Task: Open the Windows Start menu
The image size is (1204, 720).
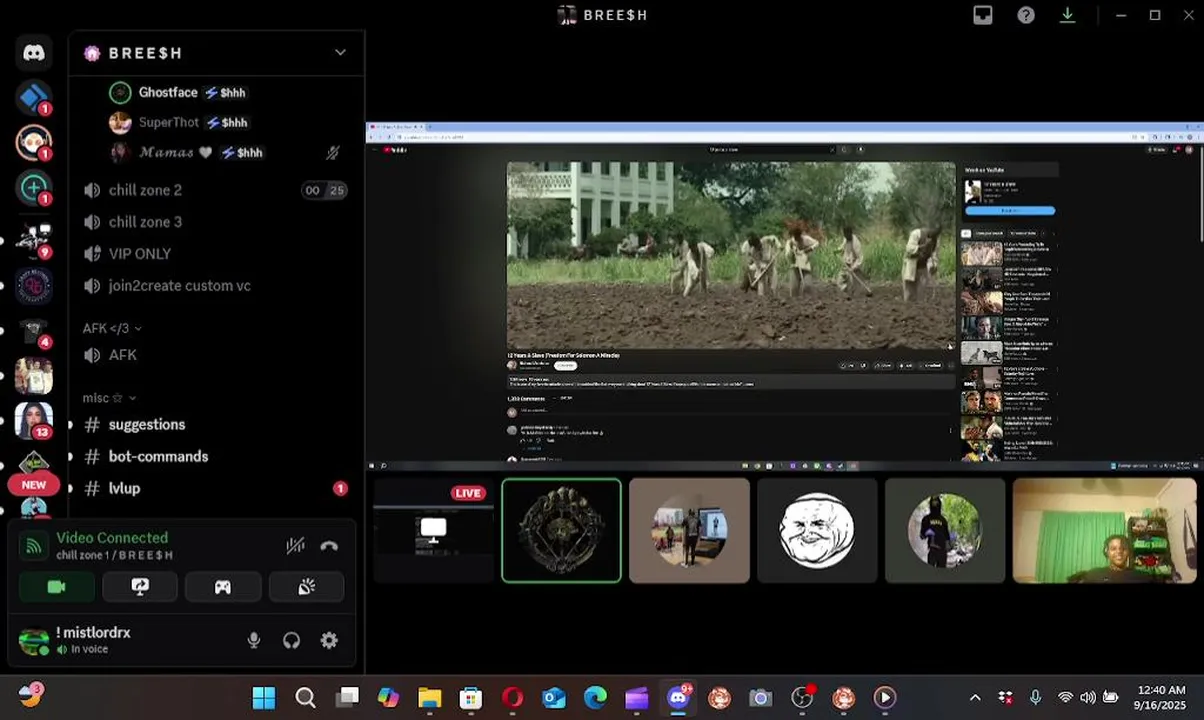Action: (264, 698)
